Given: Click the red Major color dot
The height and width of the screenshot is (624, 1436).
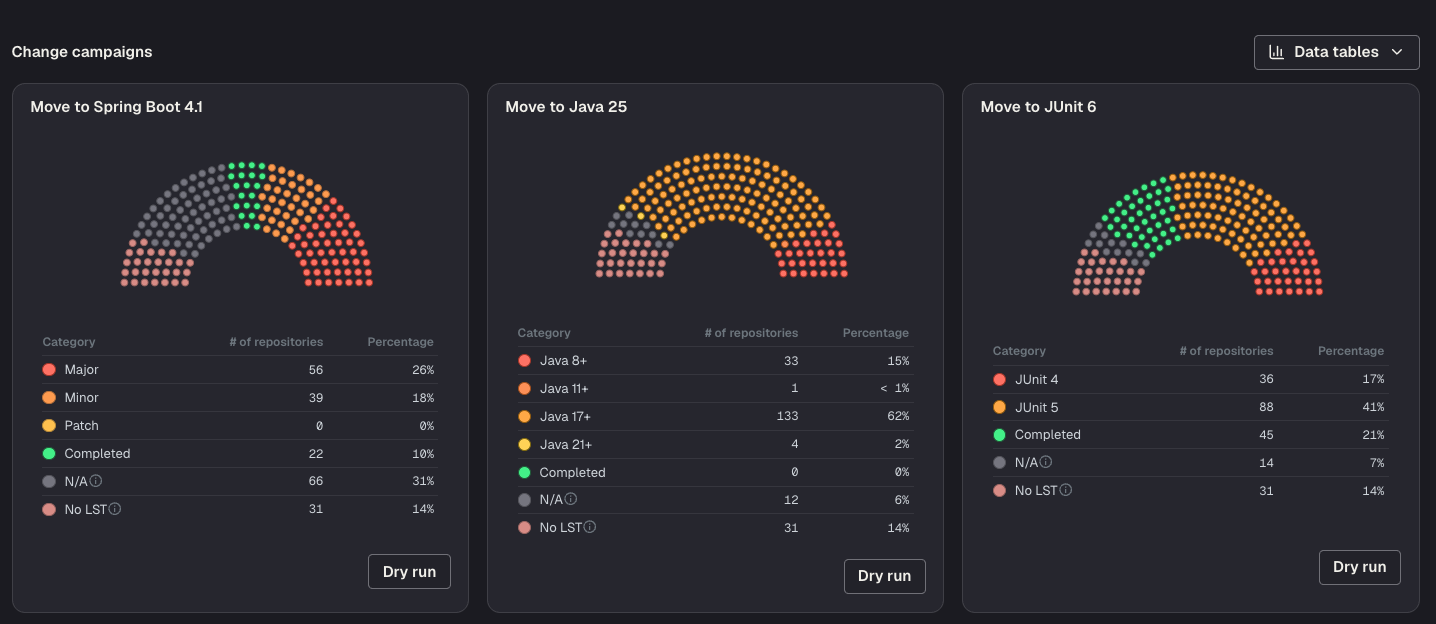Looking at the screenshot, I should (49, 370).
